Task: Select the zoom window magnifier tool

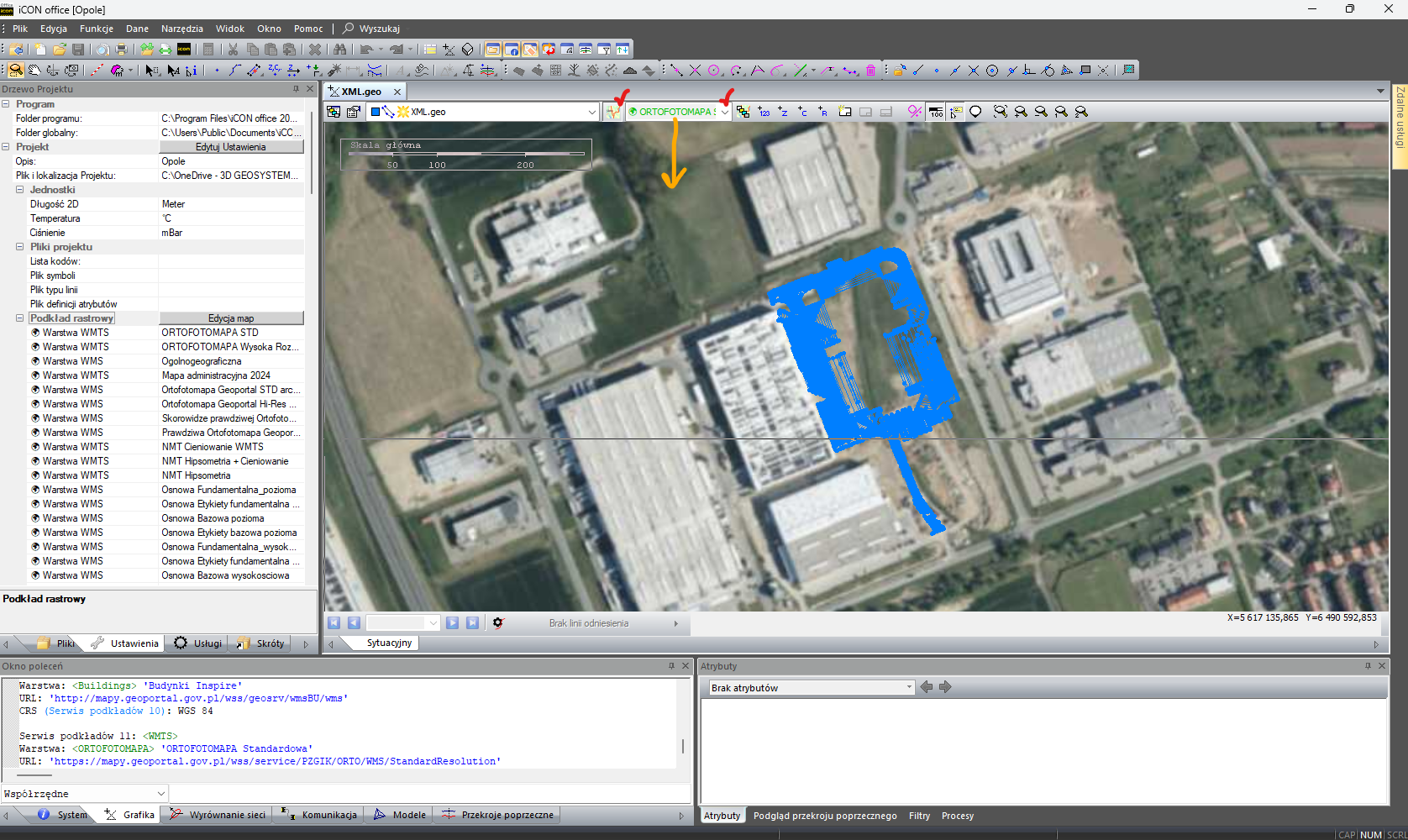Action: tap(16, 71)
